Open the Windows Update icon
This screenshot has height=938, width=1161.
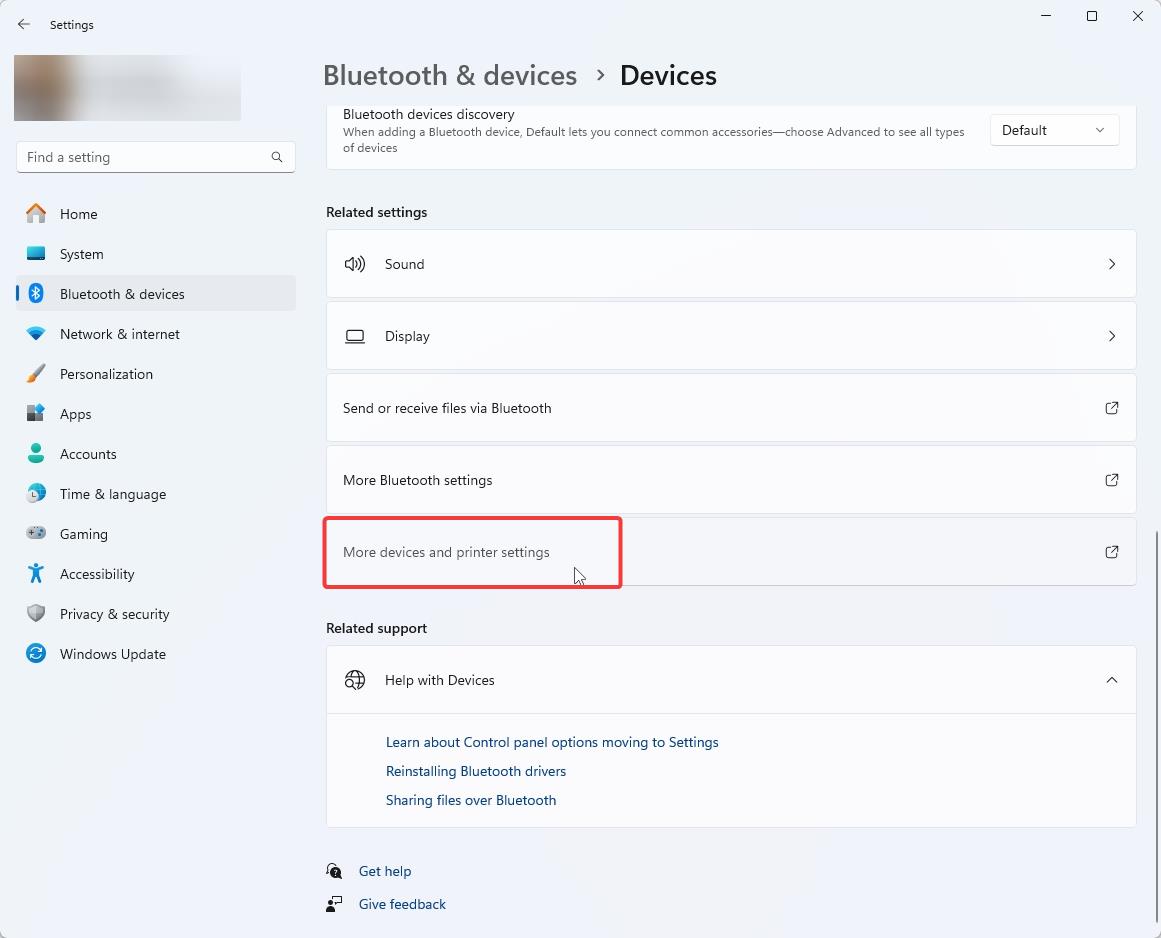[x=36, y=654]
